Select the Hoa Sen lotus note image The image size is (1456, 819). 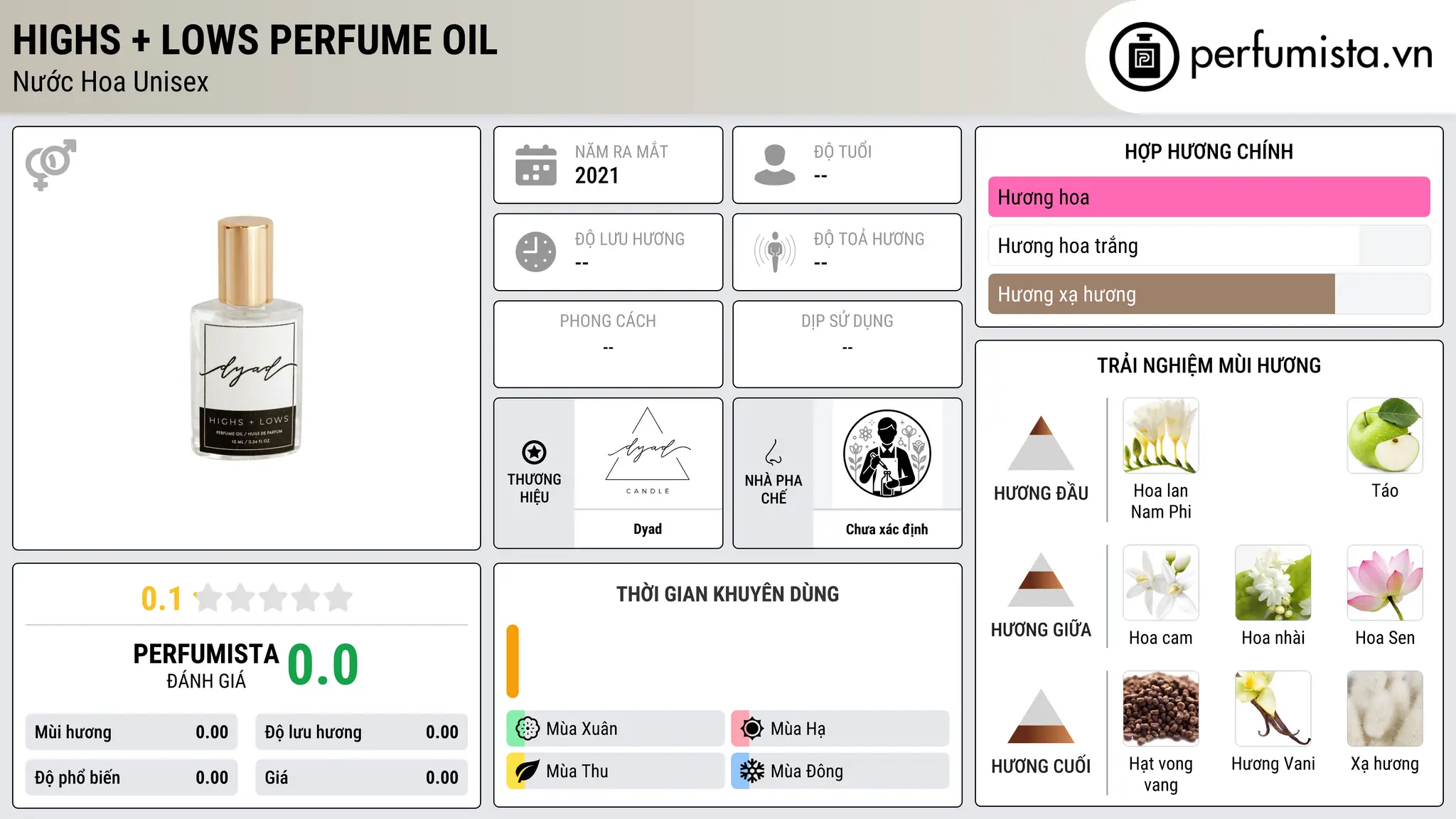1385,583
